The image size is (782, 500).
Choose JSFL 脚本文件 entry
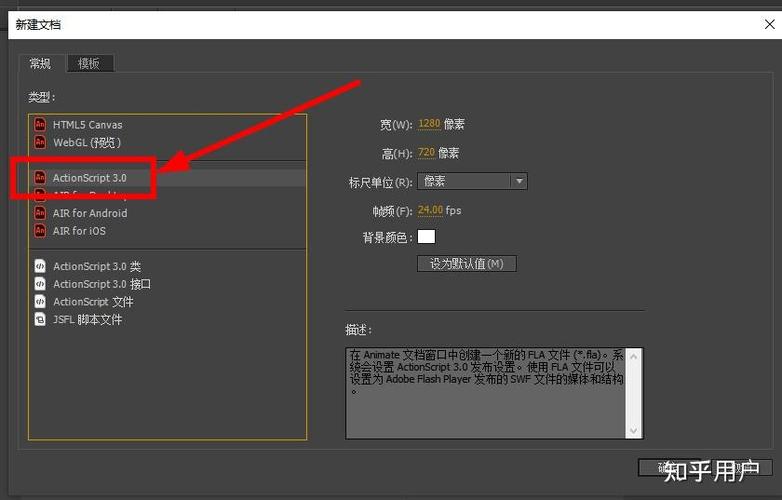tap(168, 320)
